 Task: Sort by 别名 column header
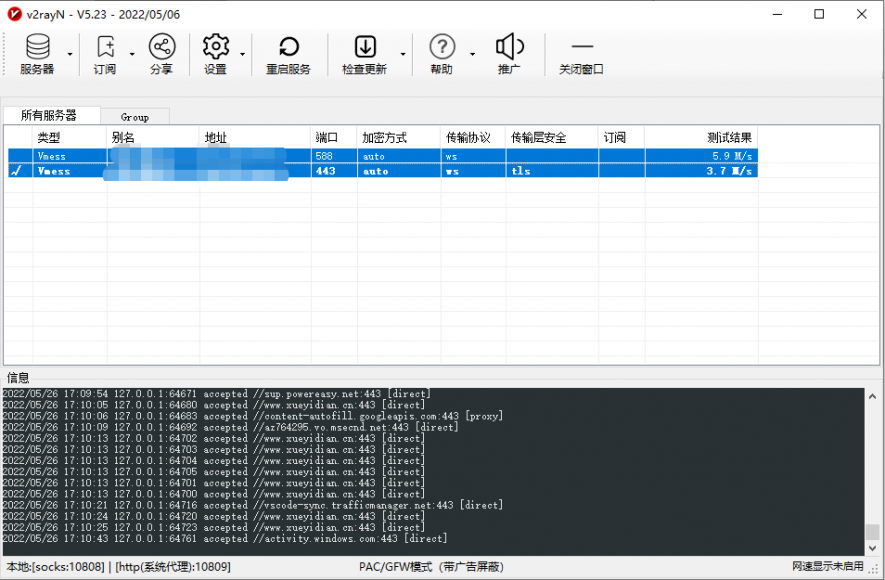pos(153,138)
